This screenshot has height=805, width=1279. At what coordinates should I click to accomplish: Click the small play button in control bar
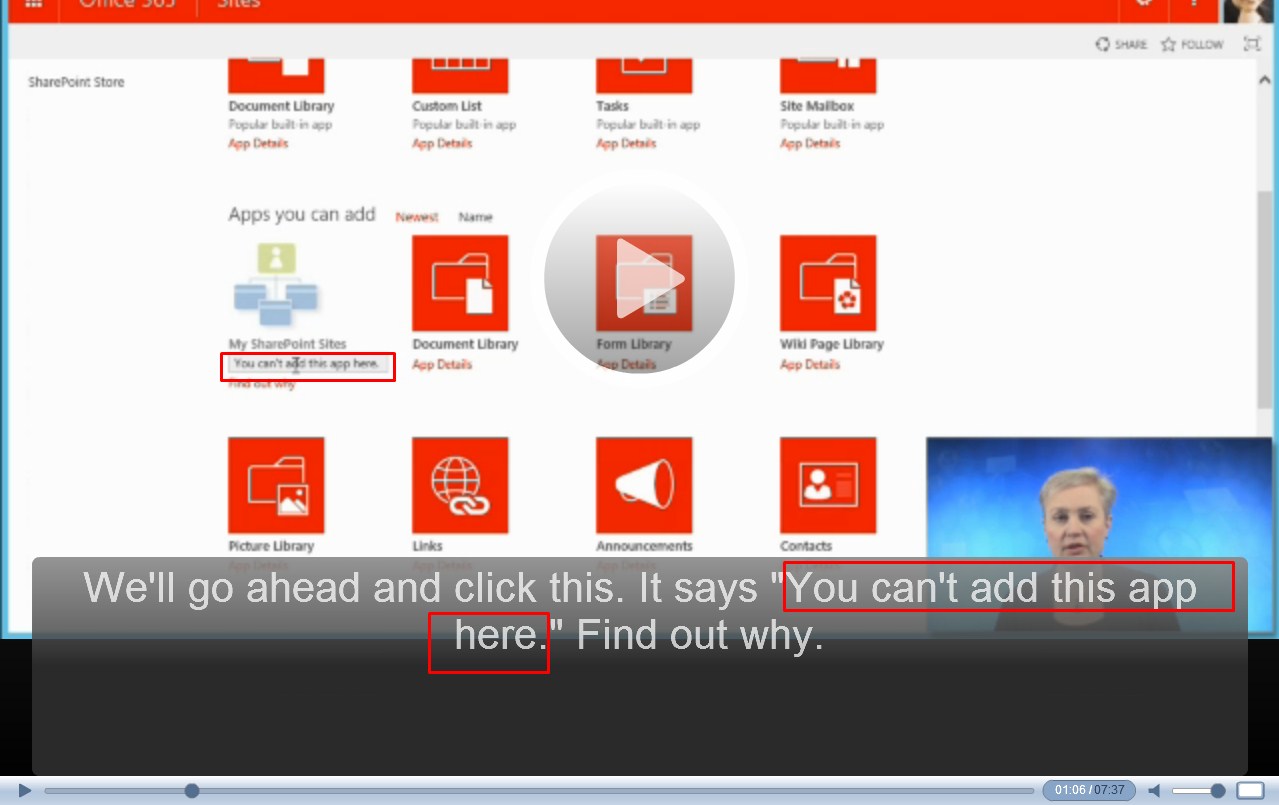25,791
